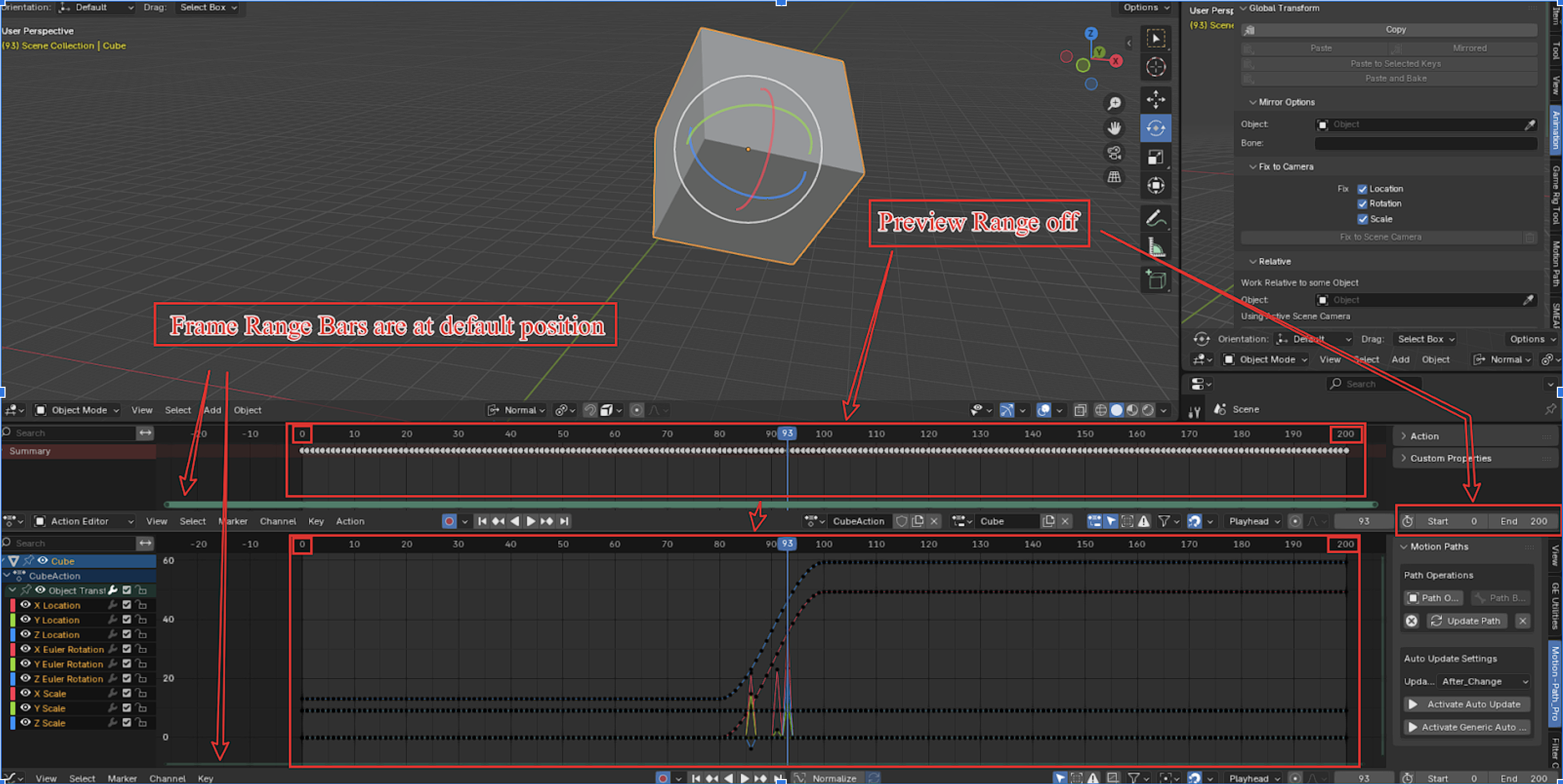The image size is (1563, 784).
Task: Hide Z Euler Rotation channel eye icon
Action: coord(26,678)
